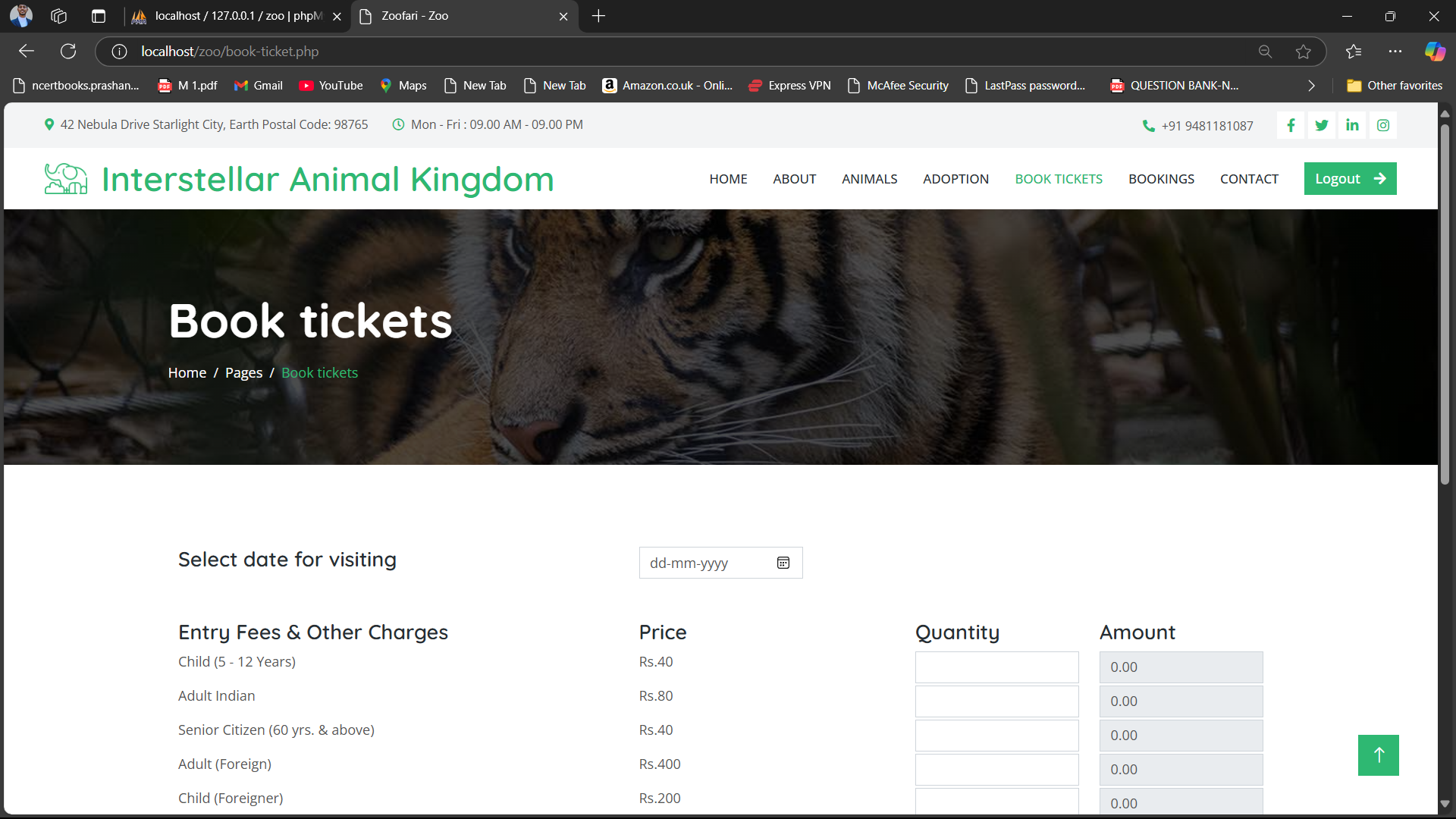Click the page vertical scrollbar thumb
Image resolution: width=1456 pixels, height=819 pixels.
[x=1445, y=303]
